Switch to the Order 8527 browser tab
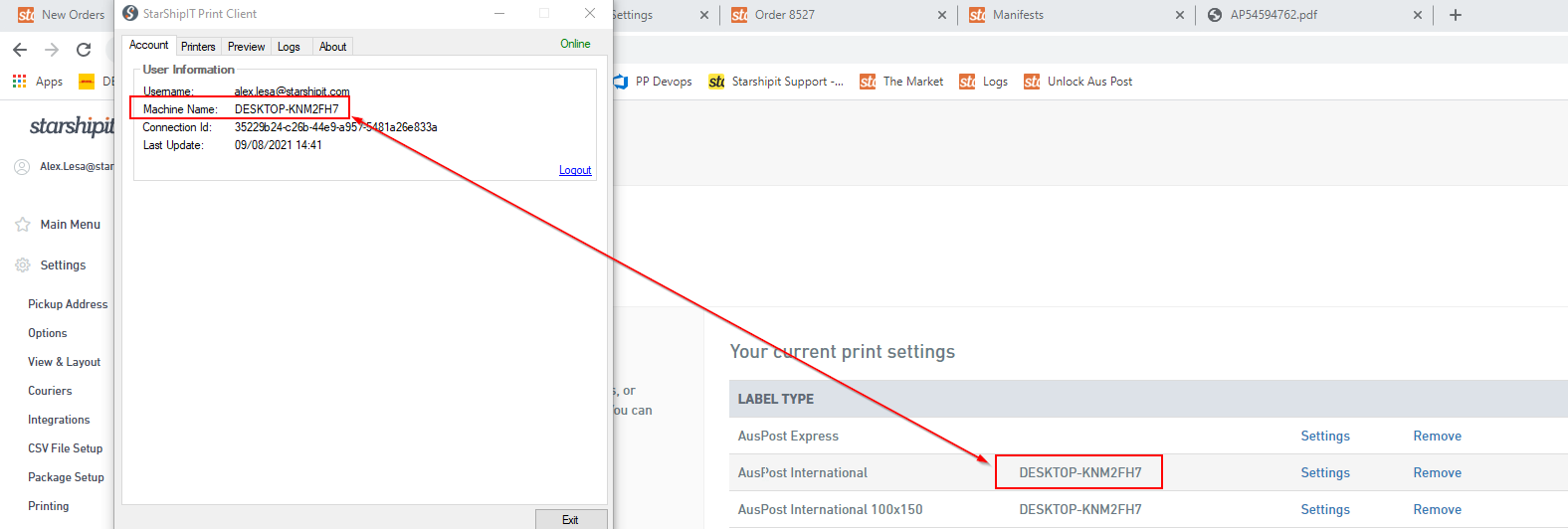 coord(784,15)
